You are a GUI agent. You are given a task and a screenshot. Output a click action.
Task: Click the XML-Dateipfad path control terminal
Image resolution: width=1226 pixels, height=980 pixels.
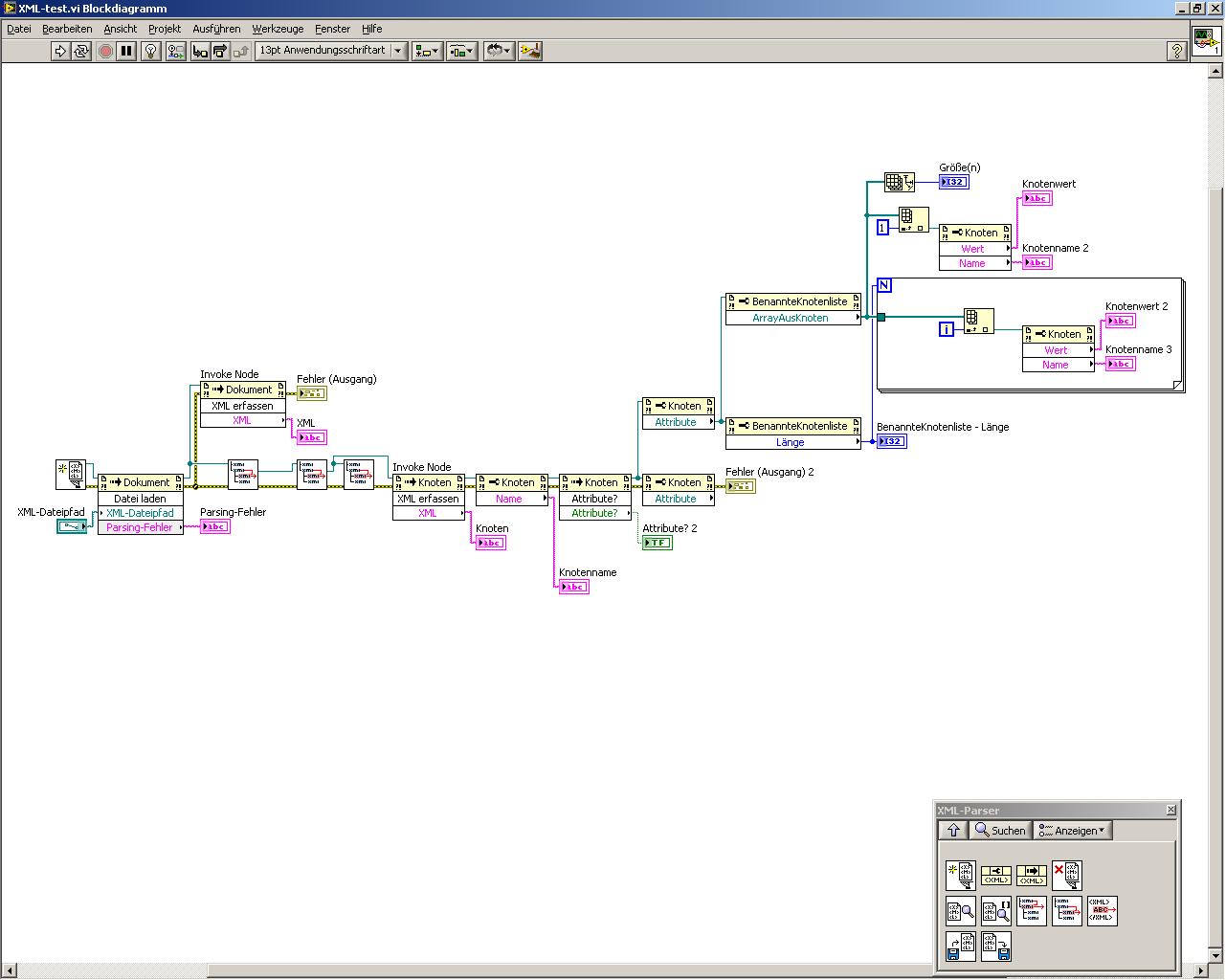(x=72, y=526)
